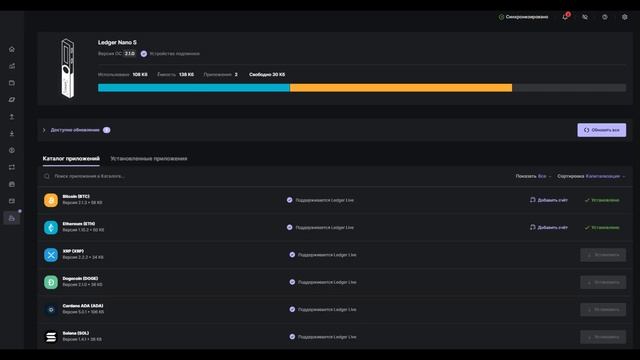The width and height of the screenshot is (640, 360).
Task: Open the help question mark icon
Action: [605, 17]
